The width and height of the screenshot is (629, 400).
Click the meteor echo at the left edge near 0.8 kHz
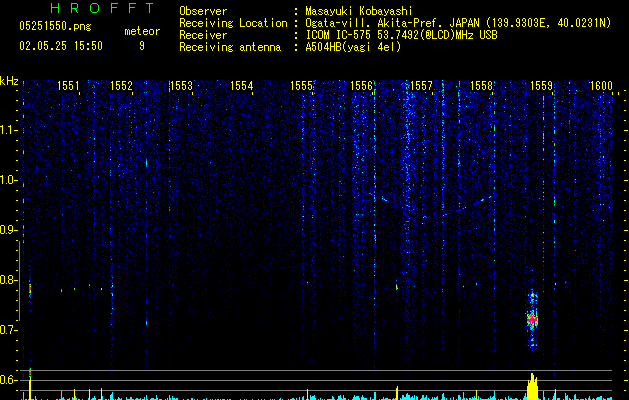point(30,289)
